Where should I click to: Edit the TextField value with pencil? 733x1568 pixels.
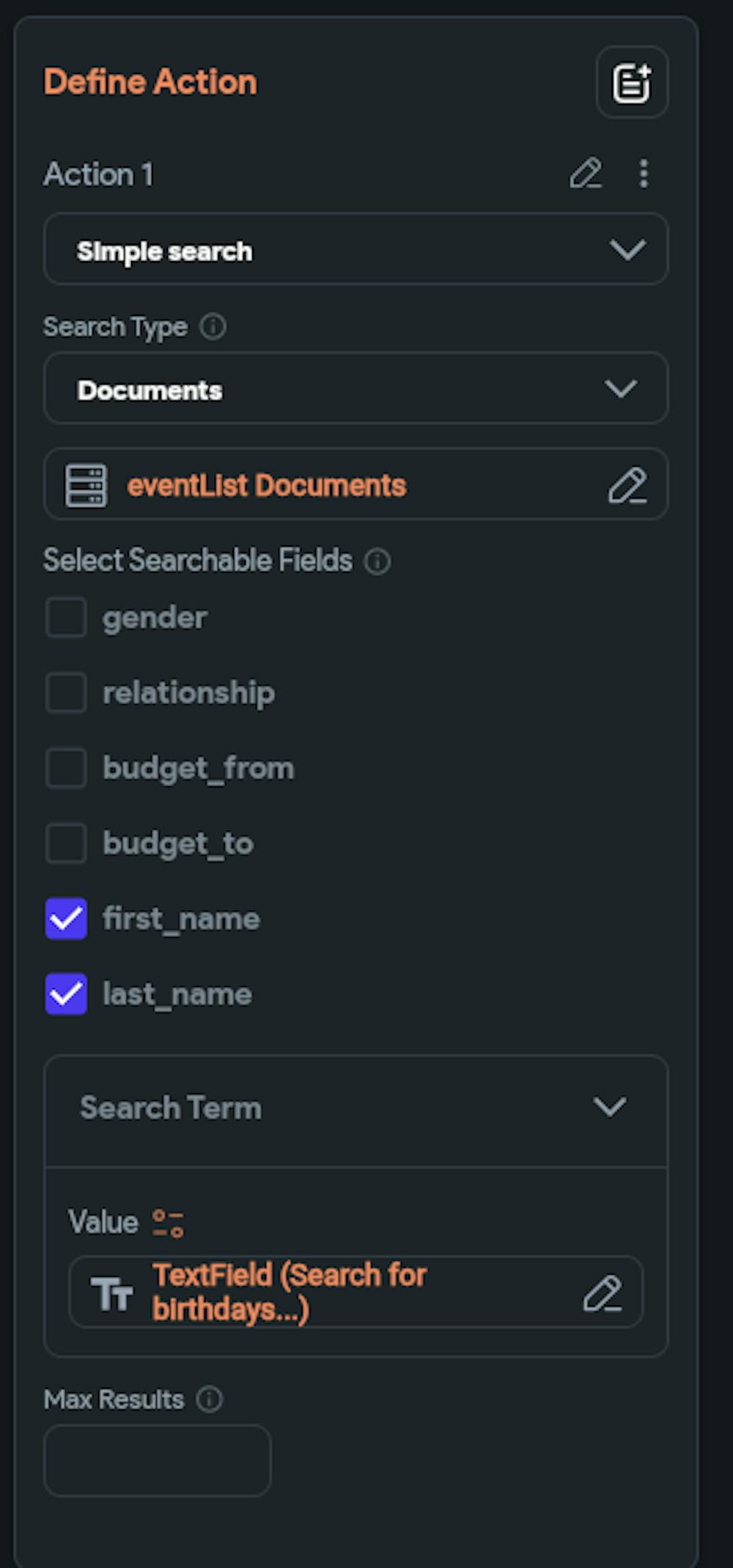click(x=603, y=1293)
